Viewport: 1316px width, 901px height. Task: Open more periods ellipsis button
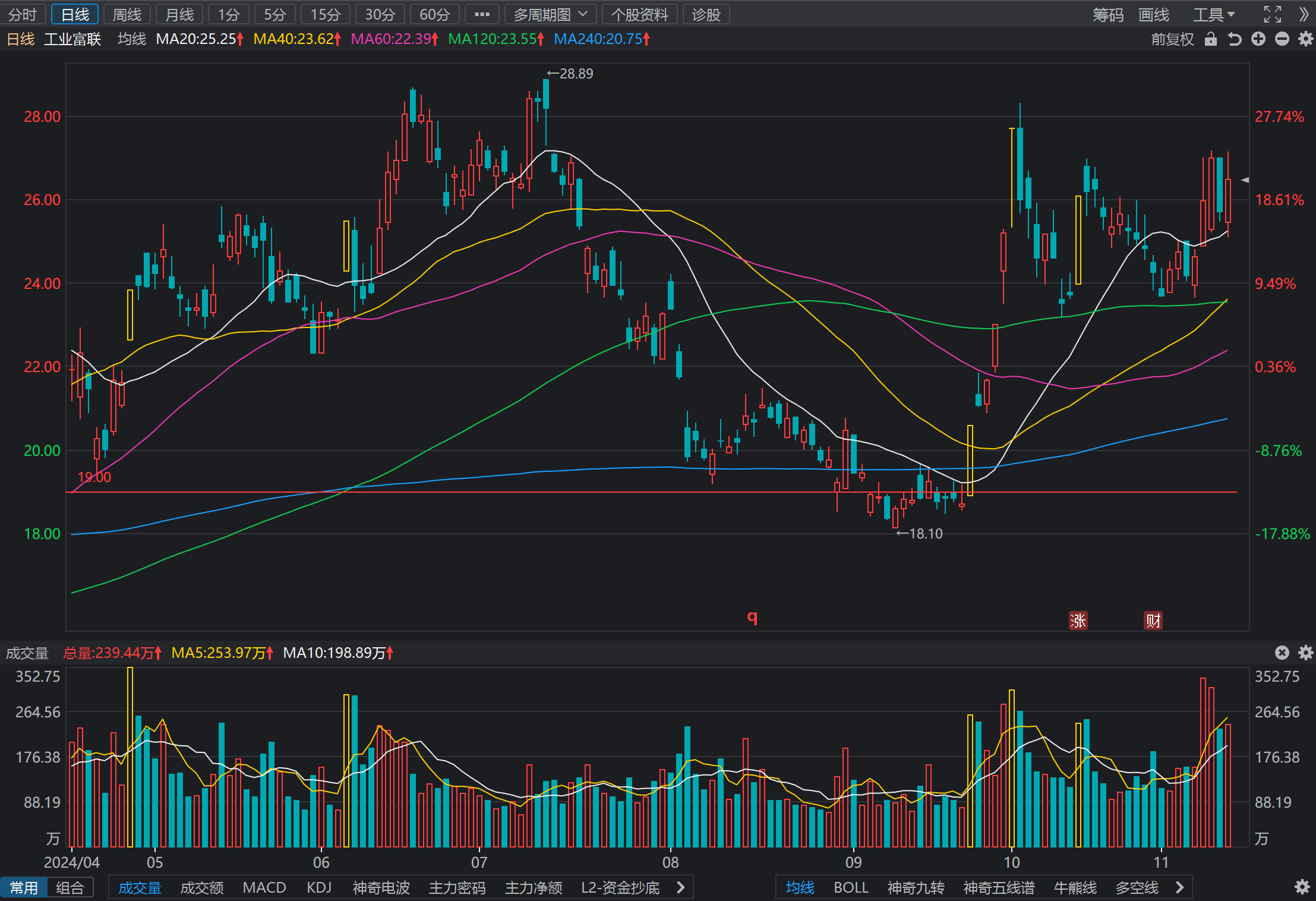tap(482, 14)
